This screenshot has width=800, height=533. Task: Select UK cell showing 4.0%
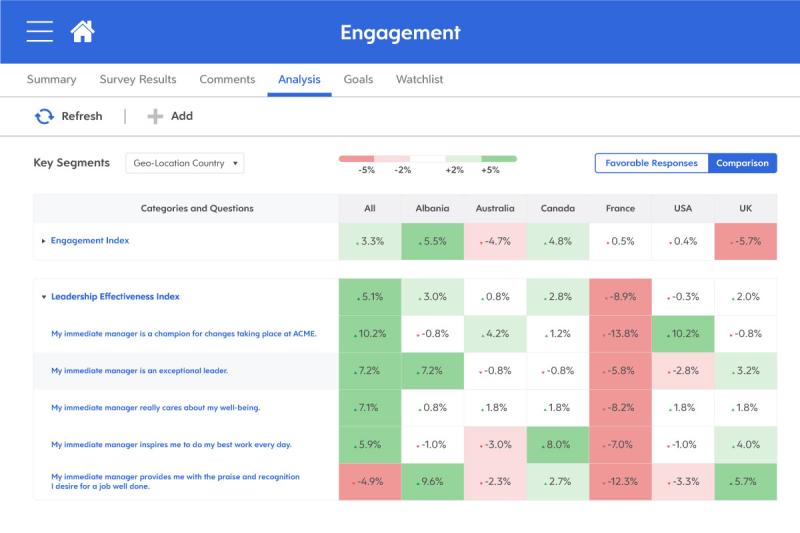745,445
